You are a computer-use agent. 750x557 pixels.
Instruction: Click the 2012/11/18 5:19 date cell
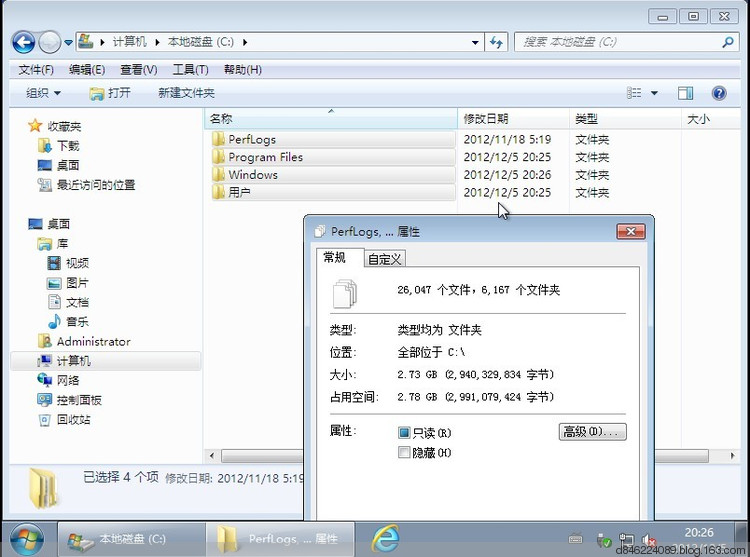coord(507,139)
